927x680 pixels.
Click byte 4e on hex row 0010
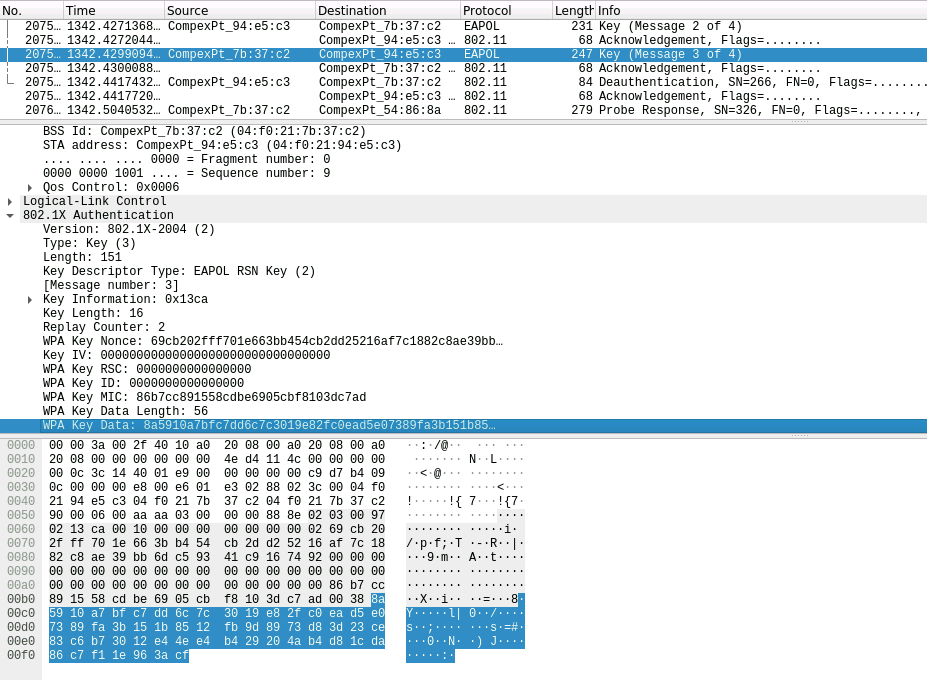pyautogui.click(x=231, y=459)
